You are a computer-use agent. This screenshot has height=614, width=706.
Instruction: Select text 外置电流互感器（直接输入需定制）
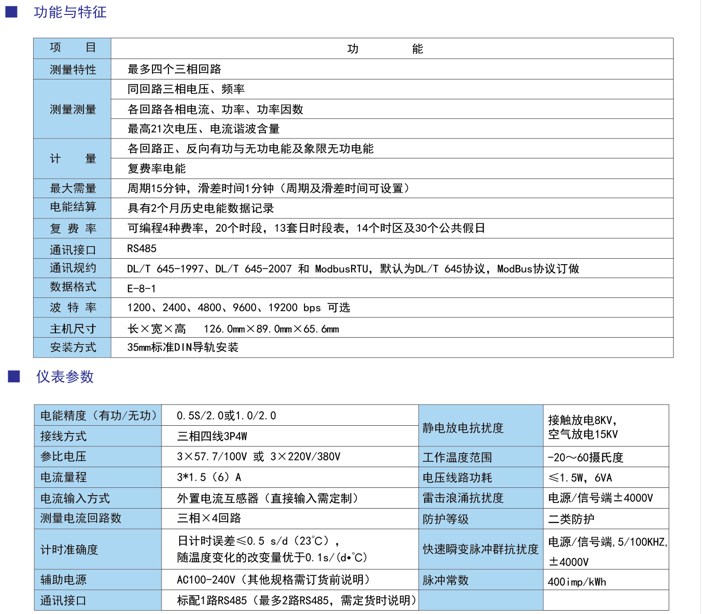pyautogui.click(x=267, y=498)
